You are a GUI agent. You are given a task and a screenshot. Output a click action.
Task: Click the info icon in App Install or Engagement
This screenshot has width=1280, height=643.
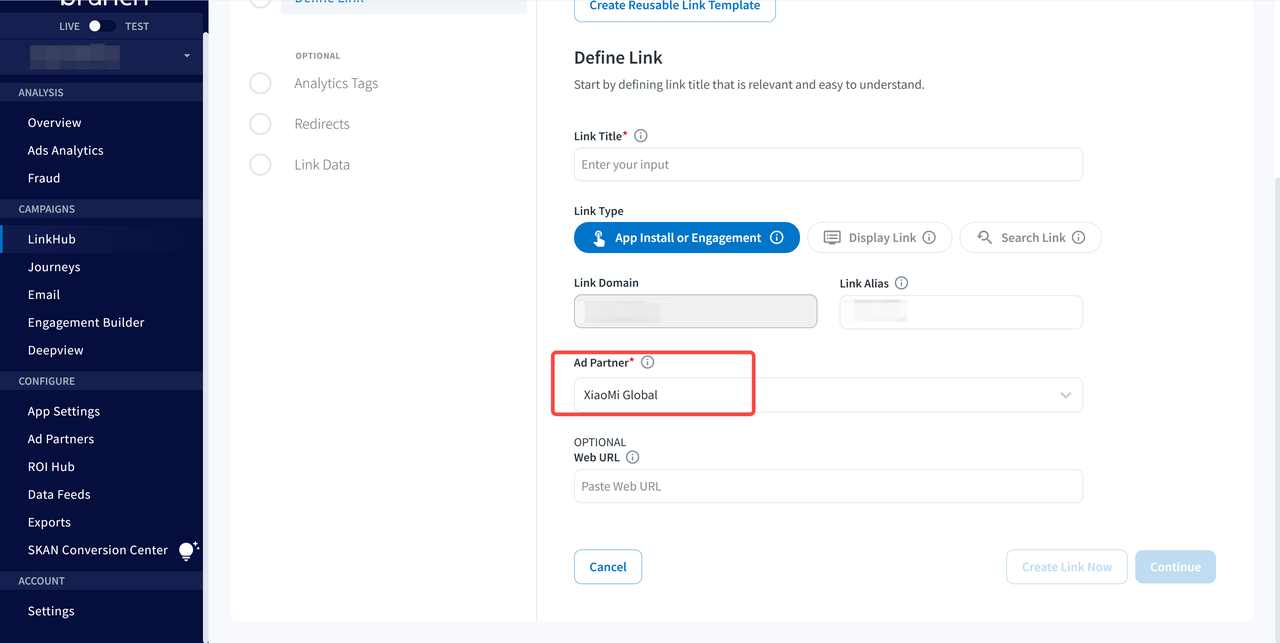[x=776, y=238]
